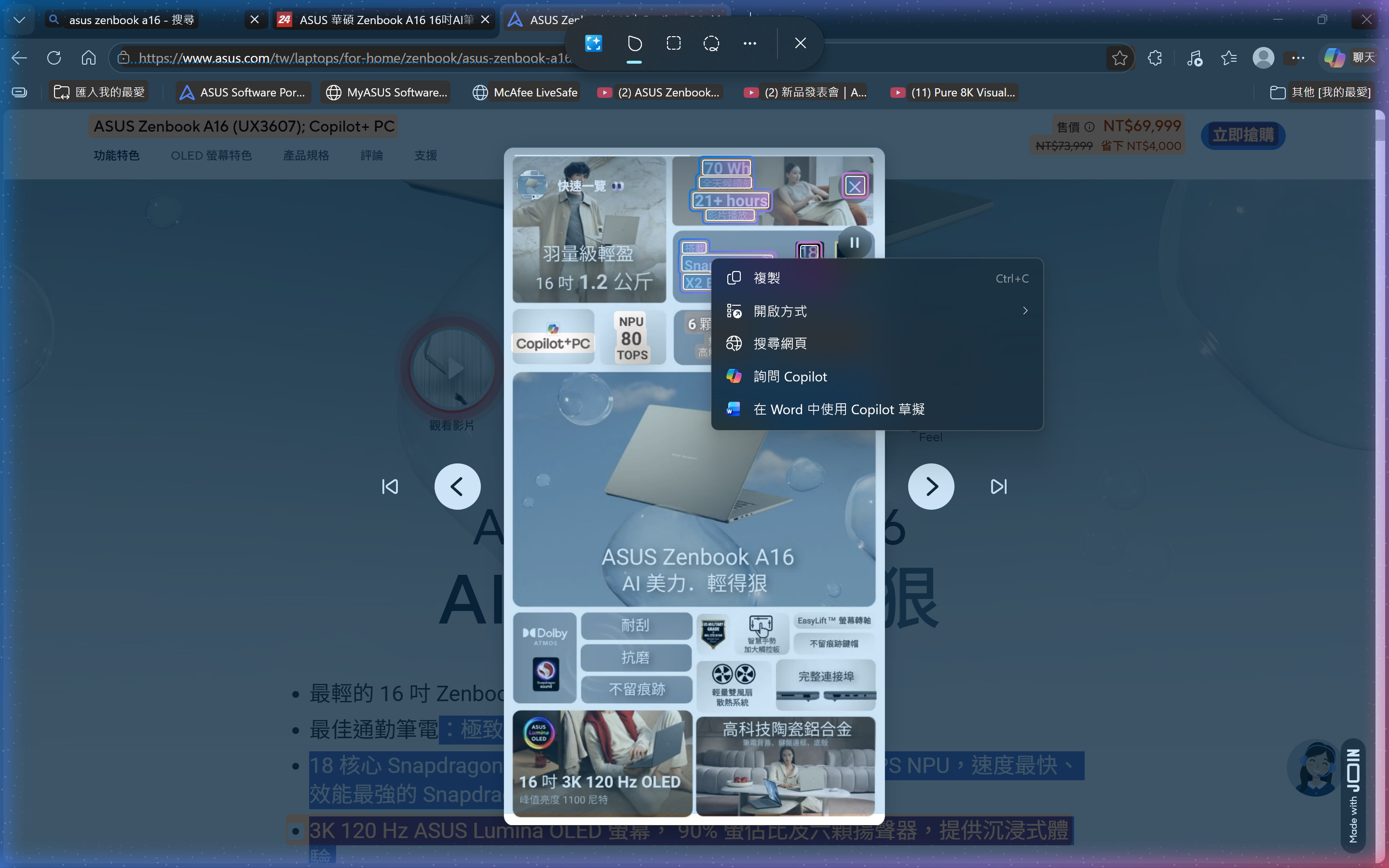Click the browser refresh icon
Screen dimensions: 1389x868
point(54,57)
